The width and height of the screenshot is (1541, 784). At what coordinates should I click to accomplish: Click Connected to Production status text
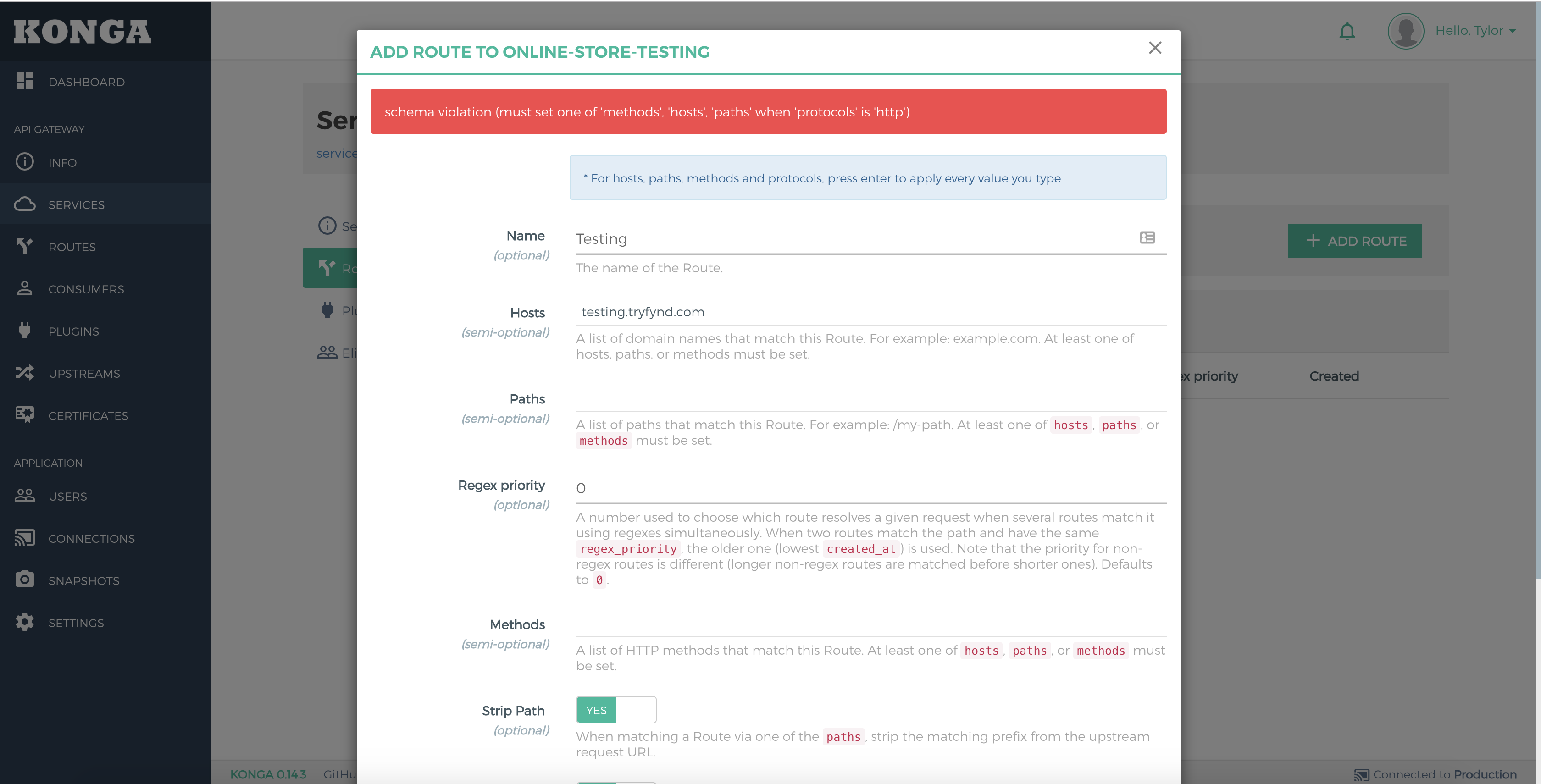pyautogui.click(x=1445, y=774)
